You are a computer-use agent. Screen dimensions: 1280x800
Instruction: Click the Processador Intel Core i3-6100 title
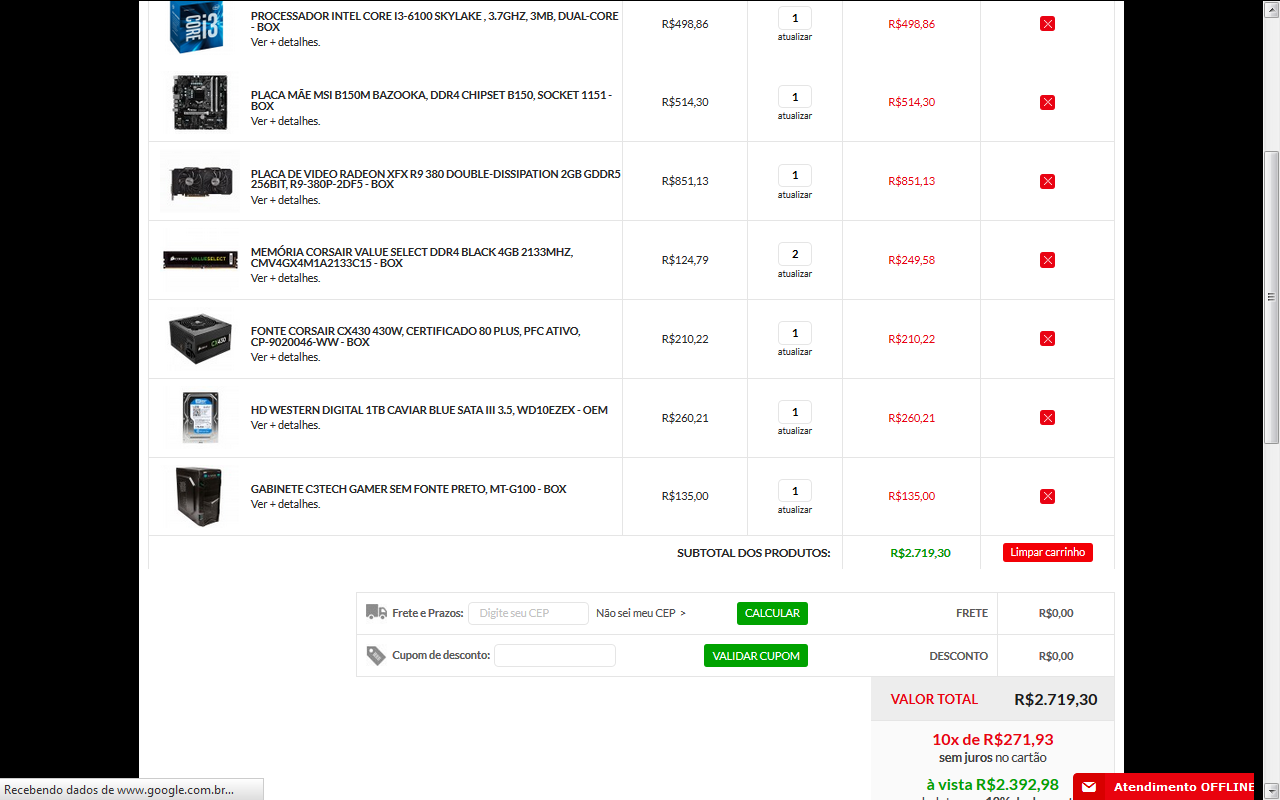435,21
